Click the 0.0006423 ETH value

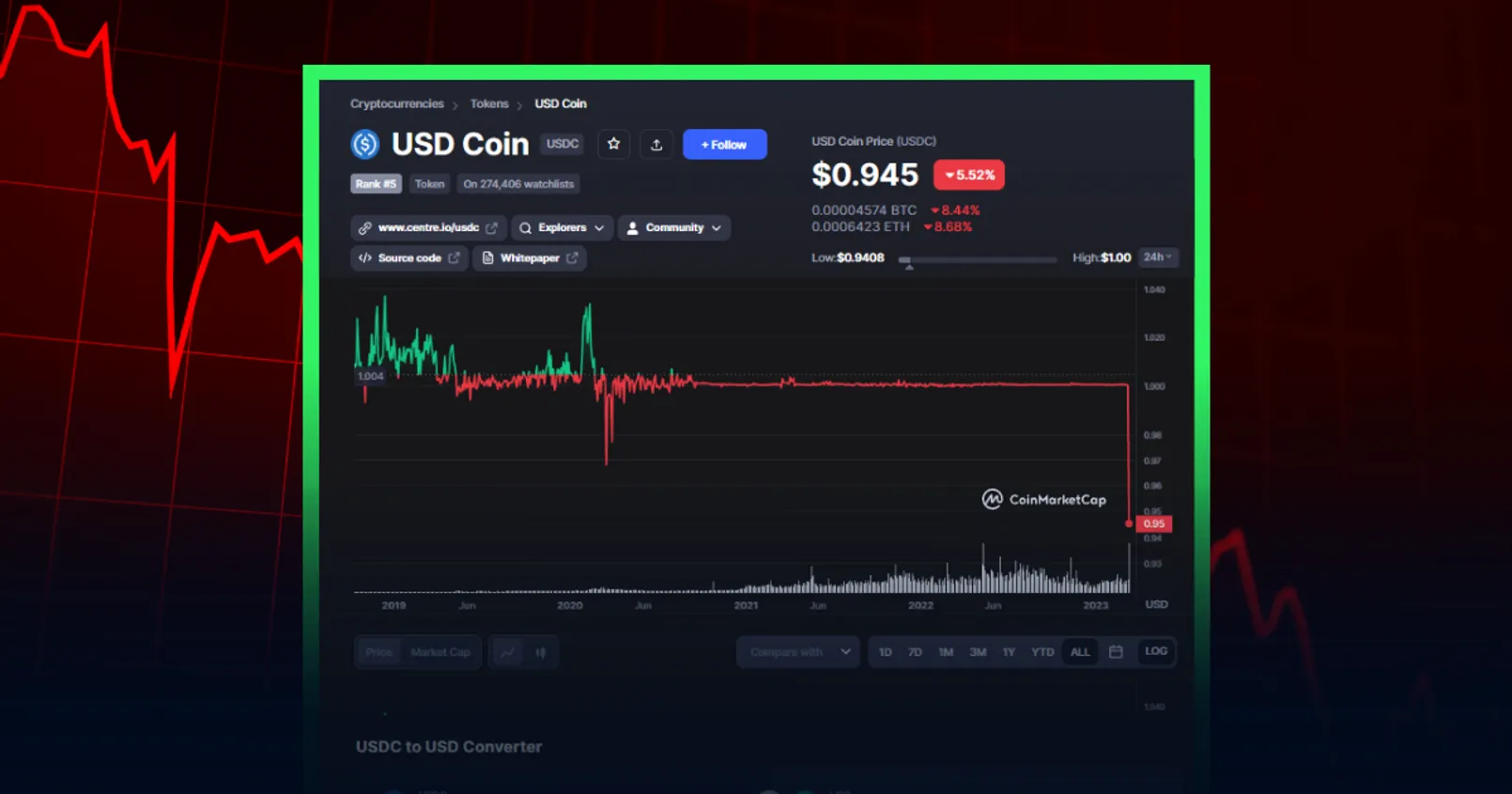click(x=860, y=226)
